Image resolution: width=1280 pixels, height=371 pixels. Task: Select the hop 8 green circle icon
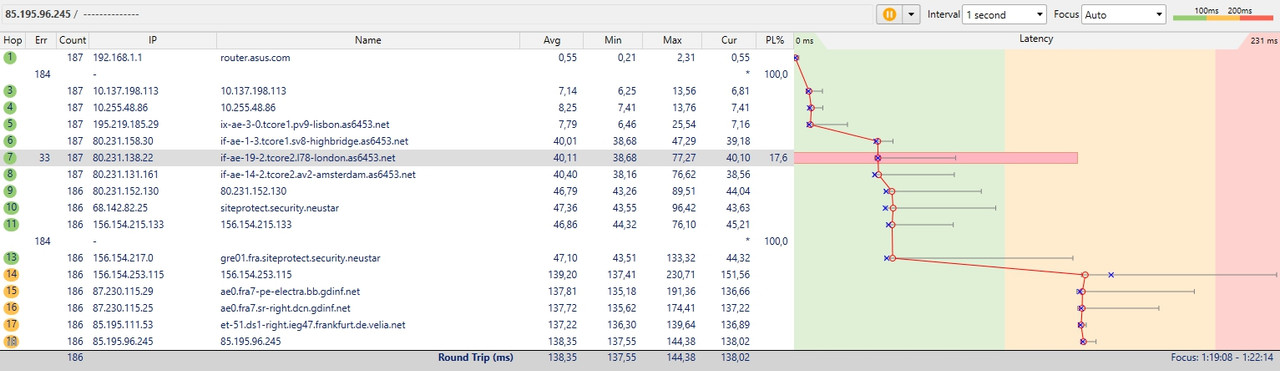tap(10, 174)
